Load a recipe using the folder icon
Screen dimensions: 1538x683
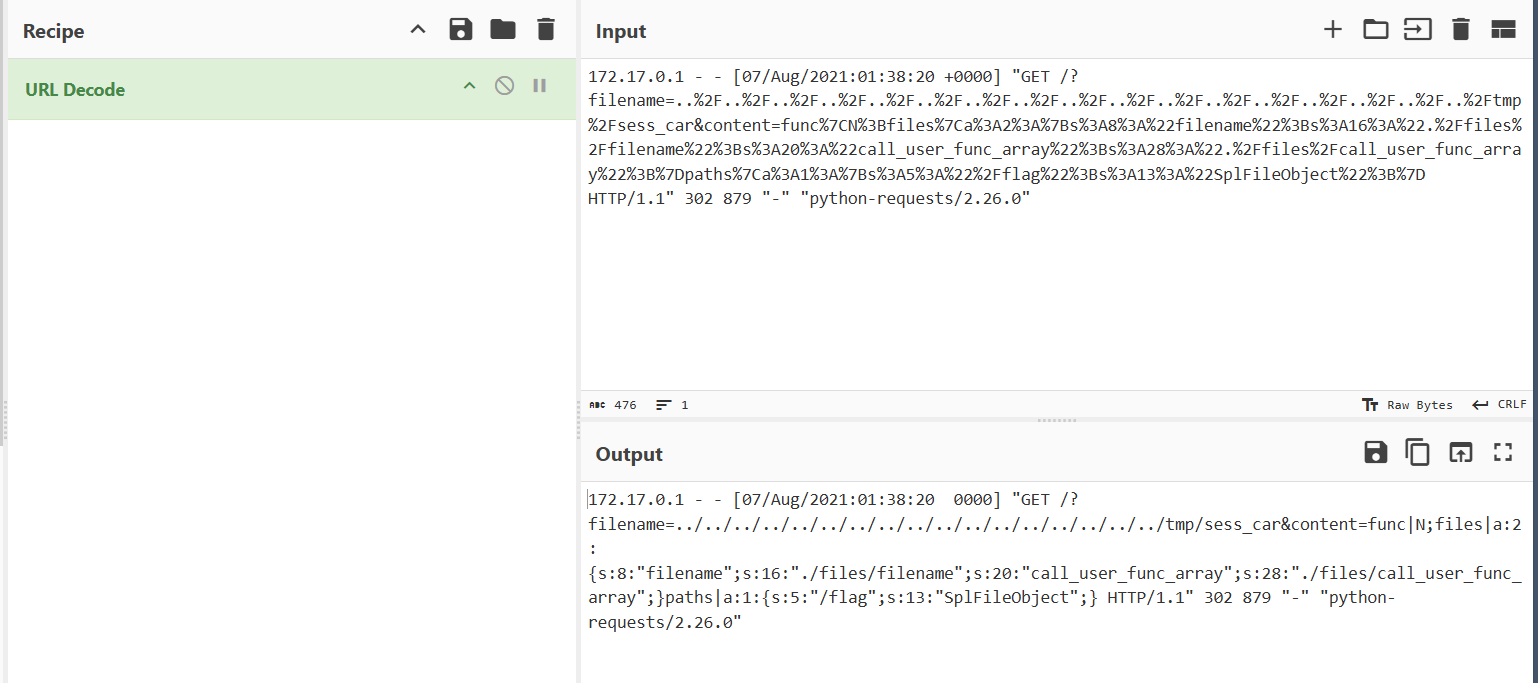[x=503, y=30]
